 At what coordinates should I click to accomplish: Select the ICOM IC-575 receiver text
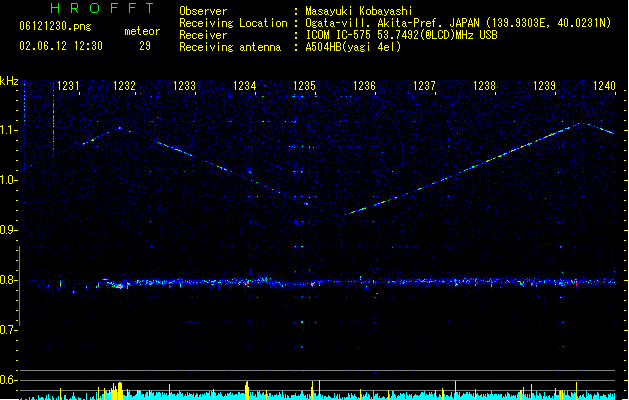(x=401, y=35)
